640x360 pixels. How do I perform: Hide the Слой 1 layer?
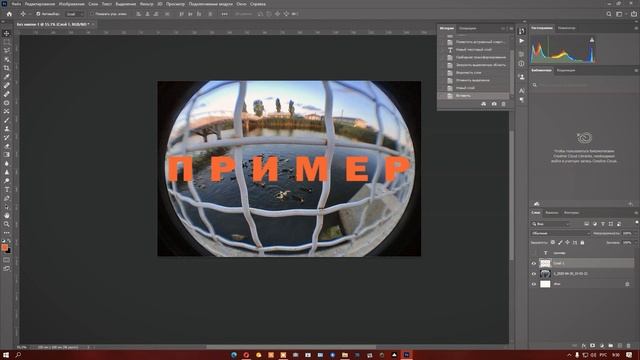(533, 263)
